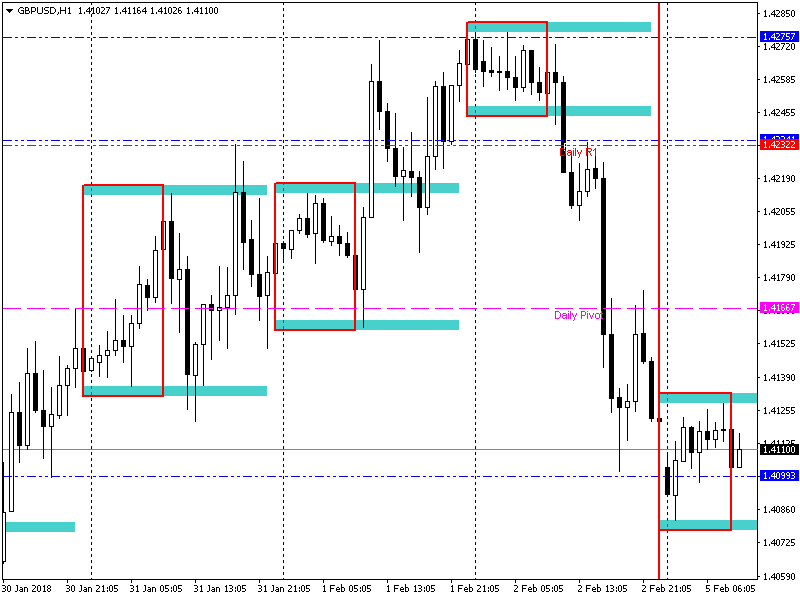Click the blue 1.42757 price tag
The image size is (800, 600).
pos(778,37)
